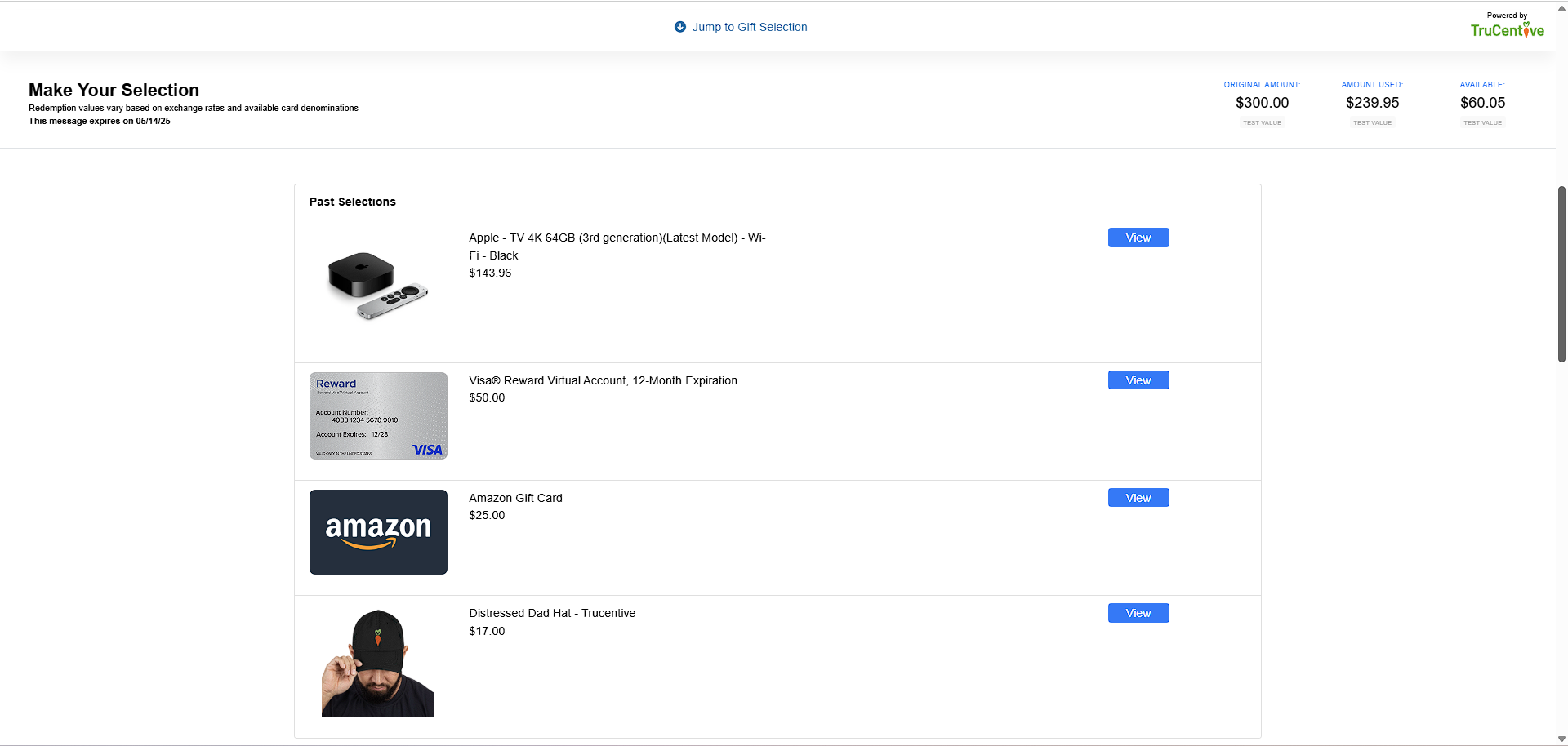Click the Distressed Dad Hat photo
Viewport: 1568px width, 746px height.
click(378, 664)
